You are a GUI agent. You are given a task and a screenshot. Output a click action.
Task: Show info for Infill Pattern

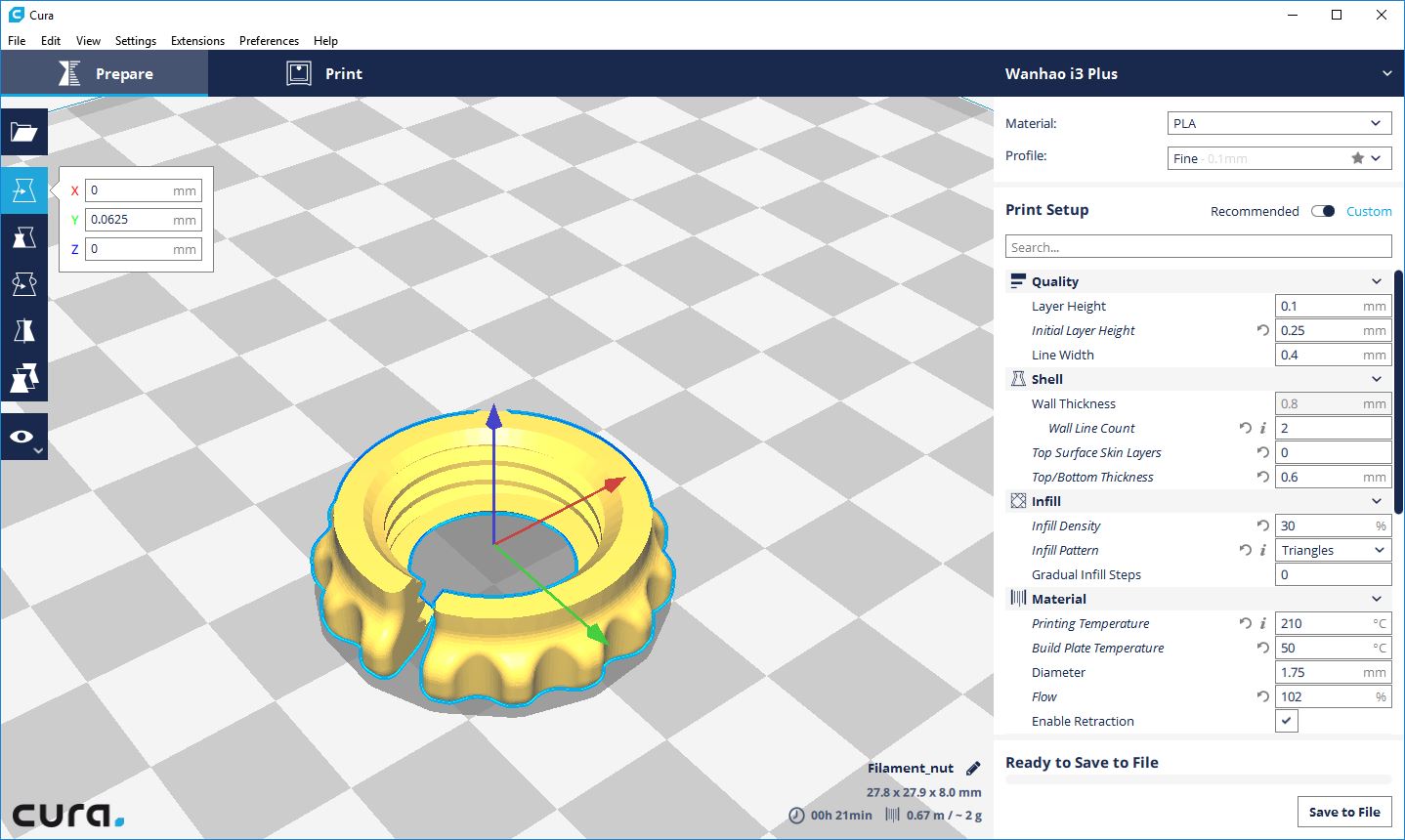1263,550
